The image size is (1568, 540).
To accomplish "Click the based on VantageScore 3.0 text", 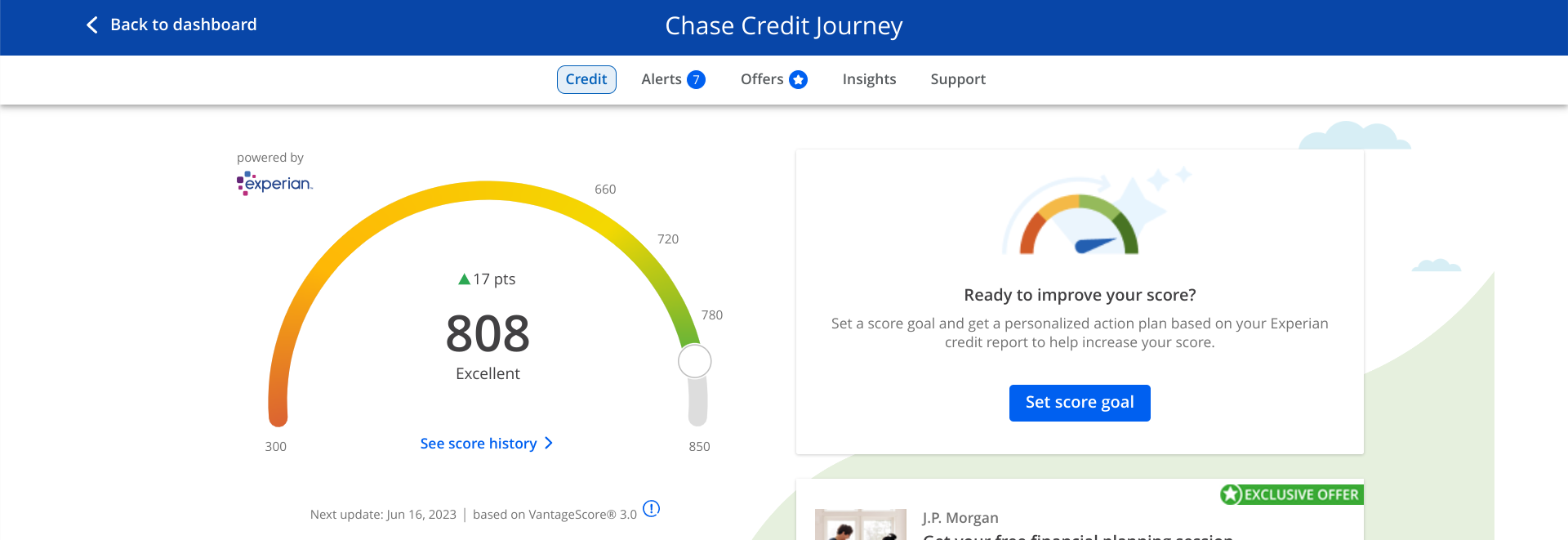I will tap(555, 515).
